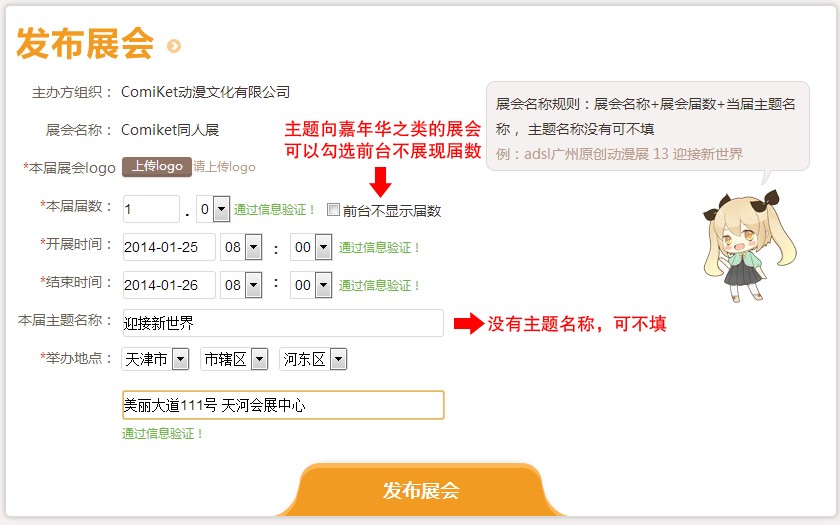Click the 结束时间 date field 2014-01-26
Screen dimensions: 840x525
pyautogui.click(x=169, y=285)
